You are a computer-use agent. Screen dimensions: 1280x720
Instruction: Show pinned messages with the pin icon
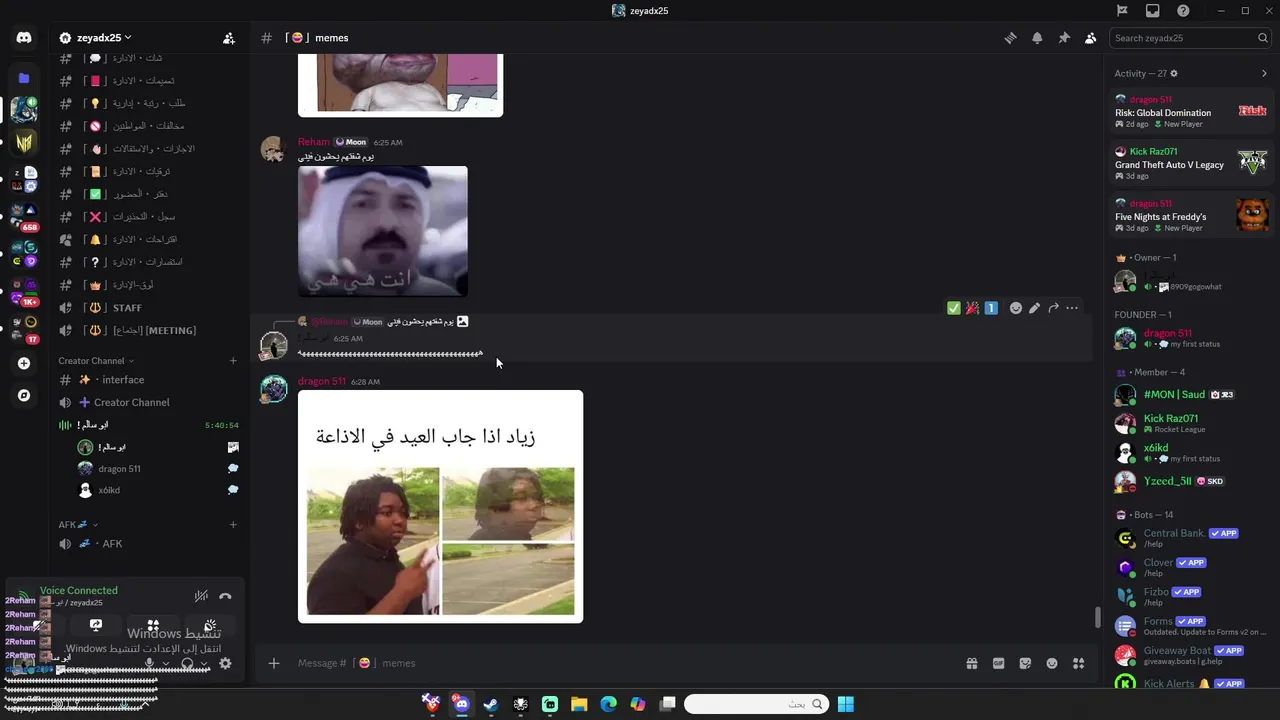pyautogui.click(x=1064, y=38)
